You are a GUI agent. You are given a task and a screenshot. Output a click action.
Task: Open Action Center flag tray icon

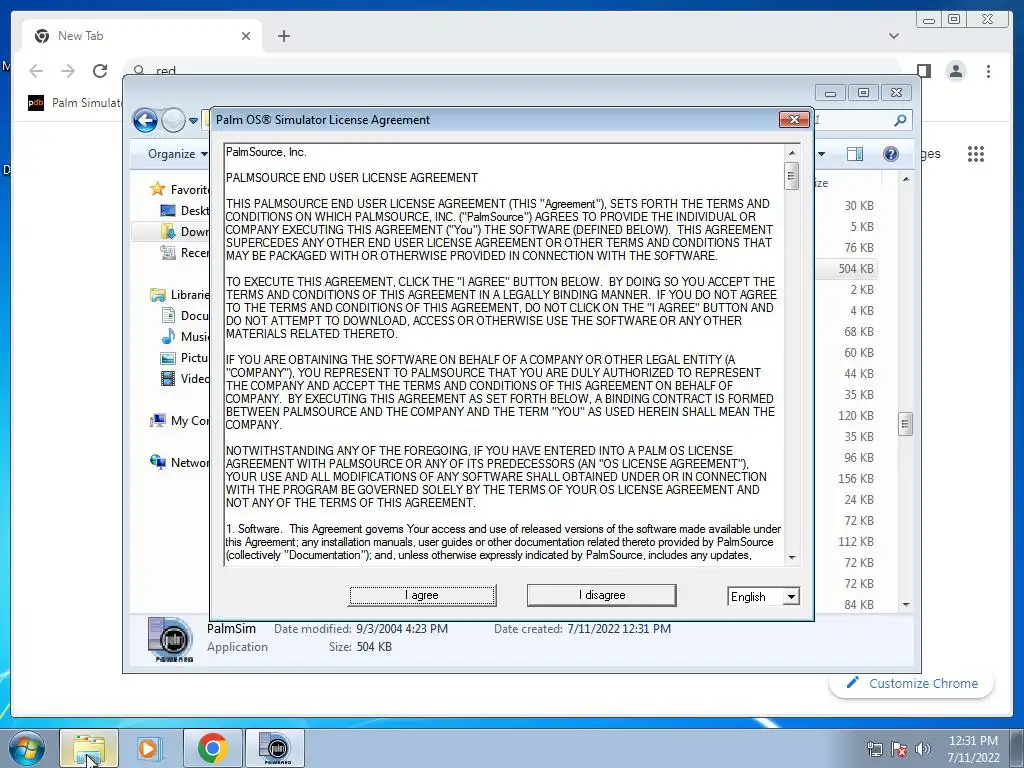899,749
